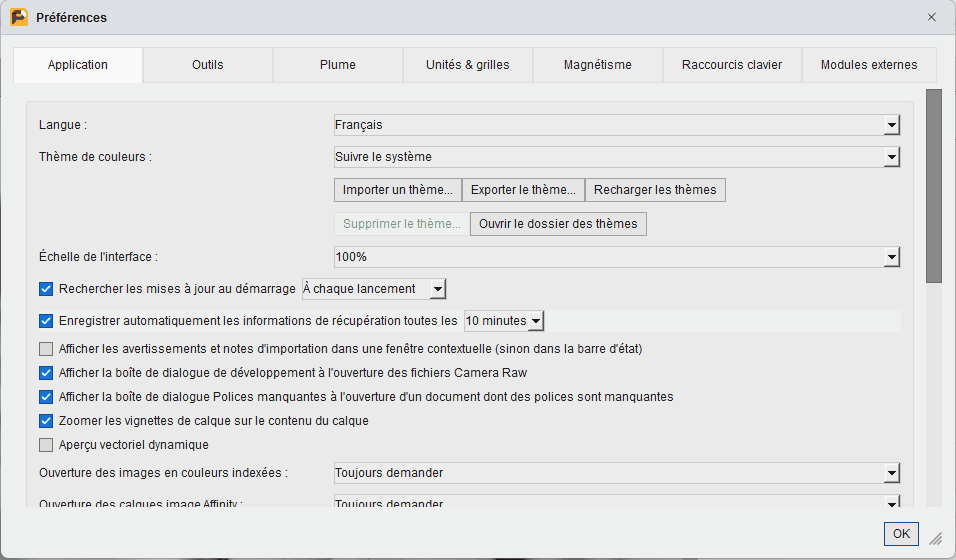Enable Aperçu vectoriel dynamique checkbox

pos(46,445)
